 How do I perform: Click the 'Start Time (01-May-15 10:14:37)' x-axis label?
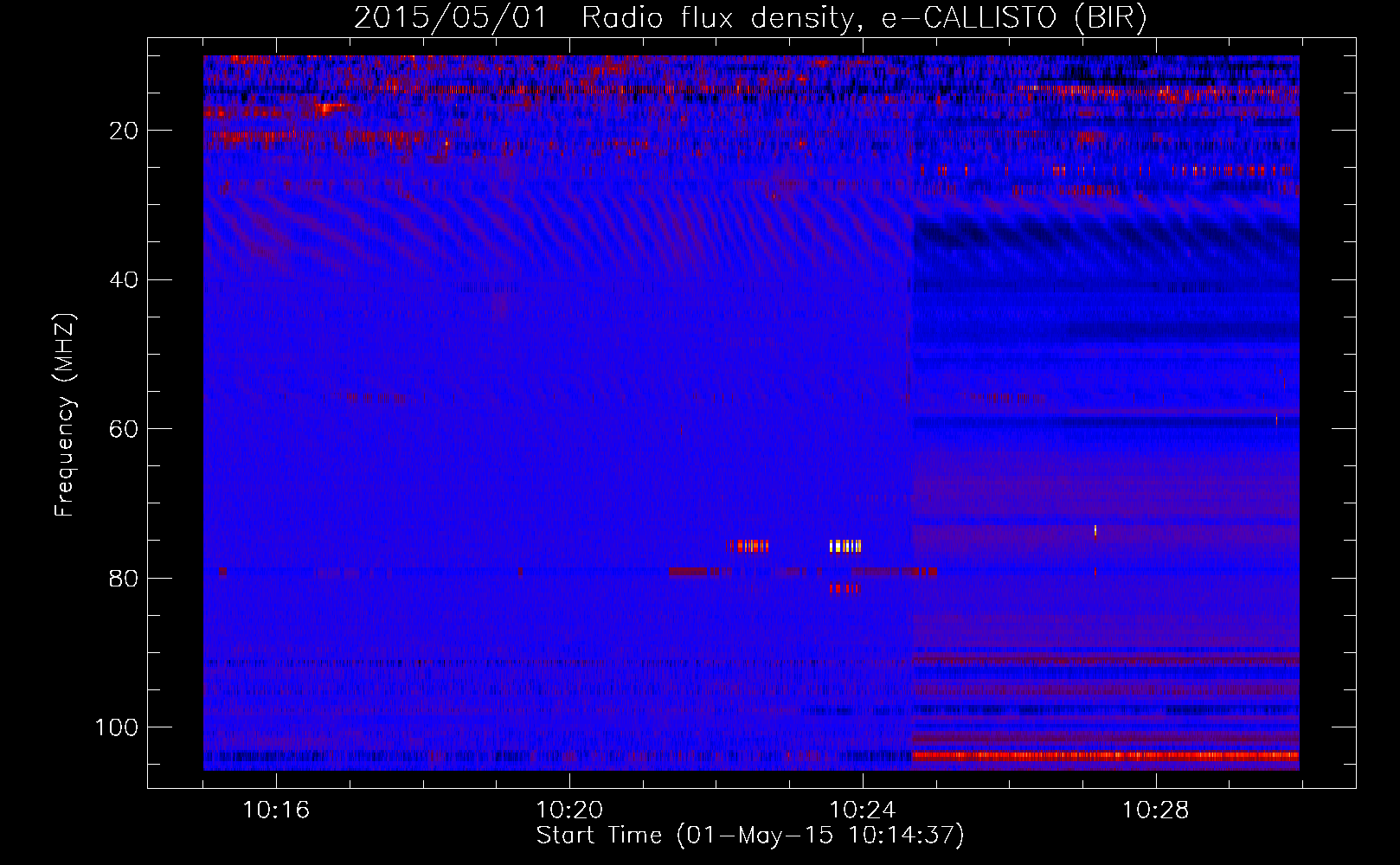[750, 836]
